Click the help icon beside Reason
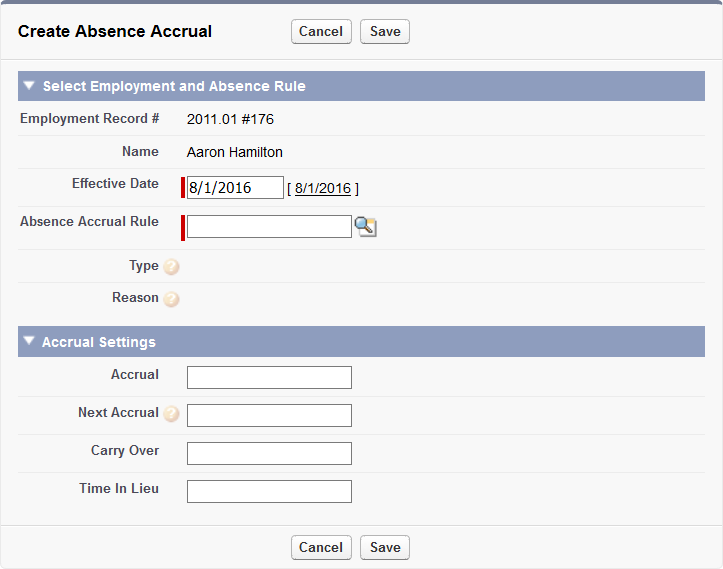 point(171,299)
